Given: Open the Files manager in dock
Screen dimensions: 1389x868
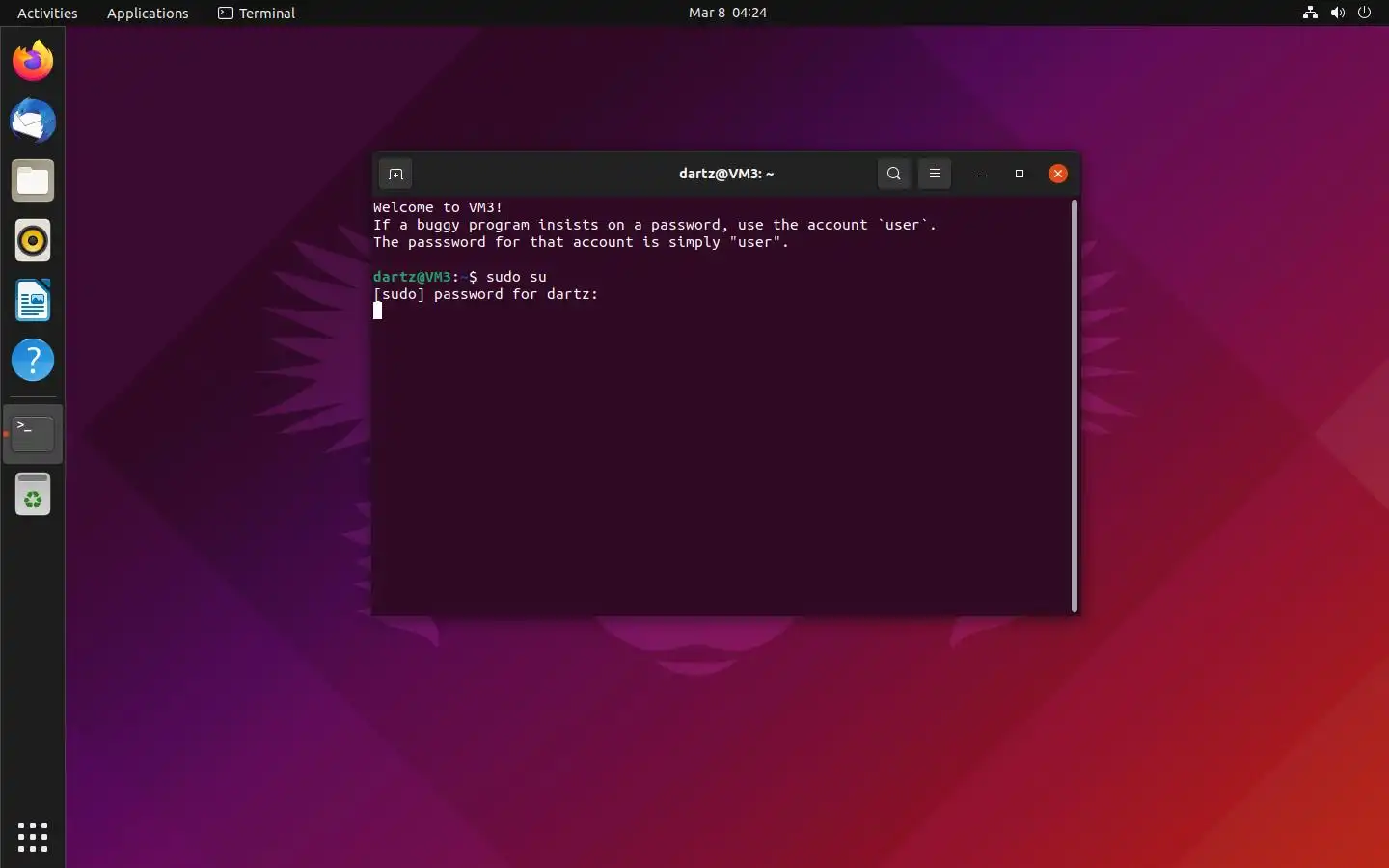Looking at the screenshot, I should 33,180.
